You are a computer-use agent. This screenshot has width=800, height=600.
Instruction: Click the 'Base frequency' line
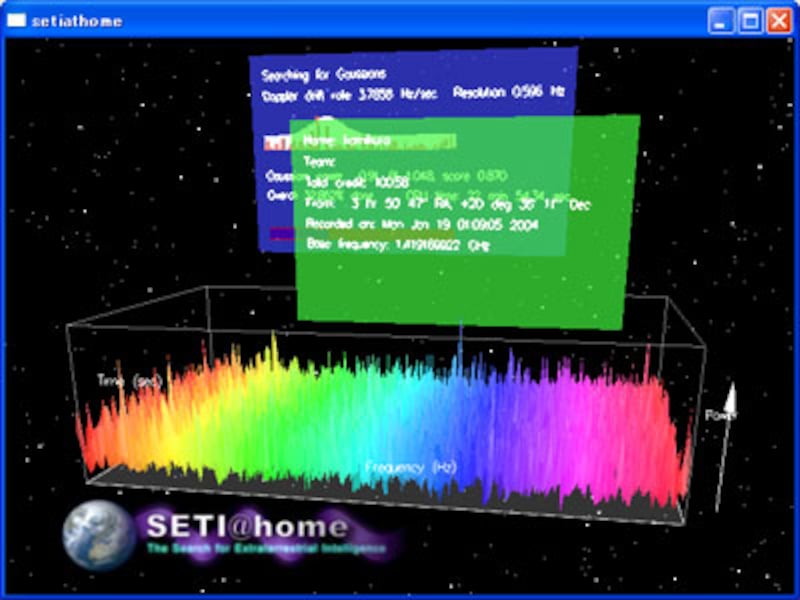[x=398, y=245]
